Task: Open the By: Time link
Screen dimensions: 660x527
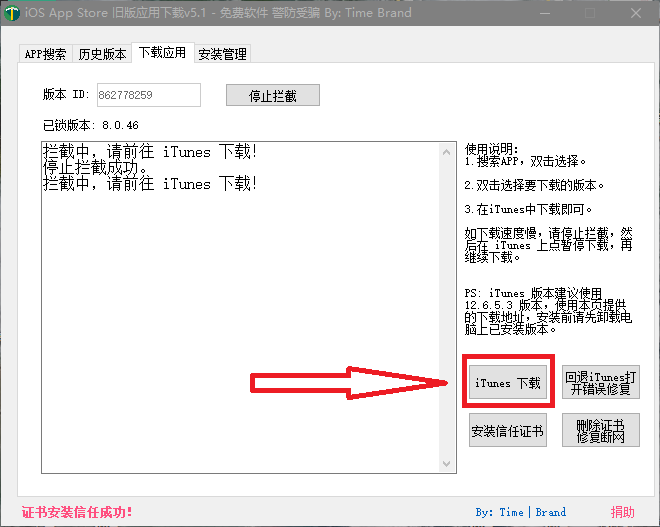Action: 499,512
